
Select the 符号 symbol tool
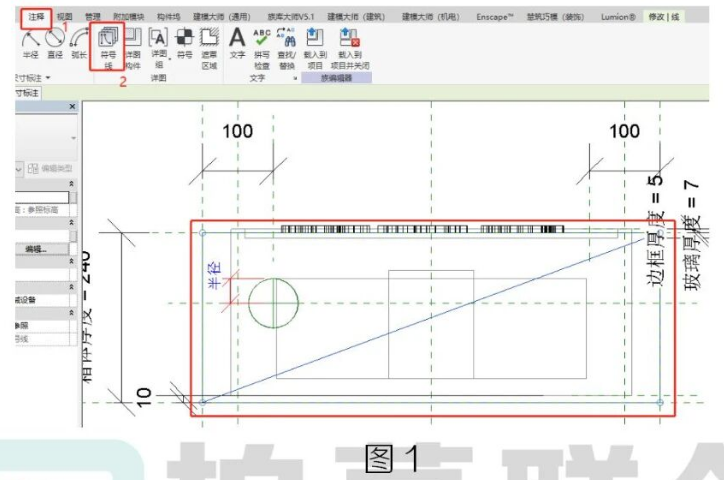(x=185, y=43)
